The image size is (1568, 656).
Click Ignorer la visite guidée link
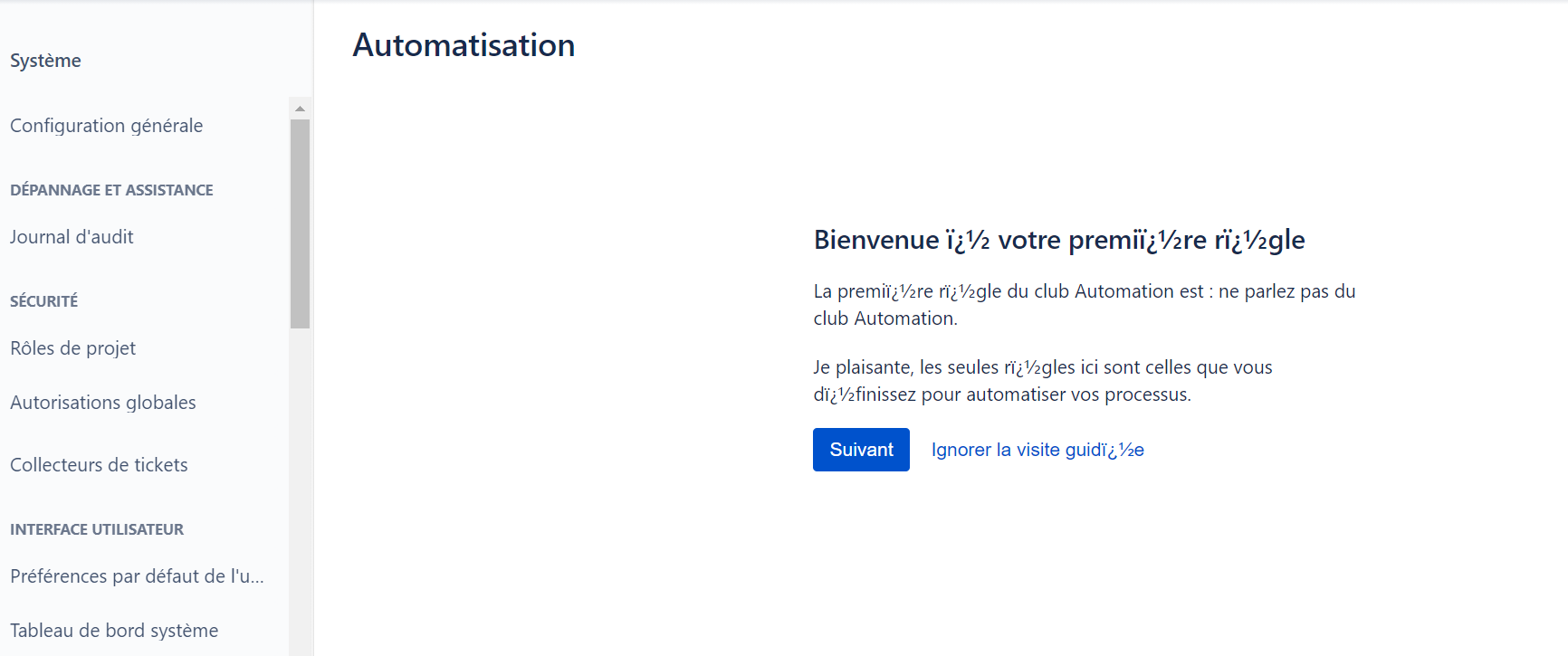point(1037,450)
